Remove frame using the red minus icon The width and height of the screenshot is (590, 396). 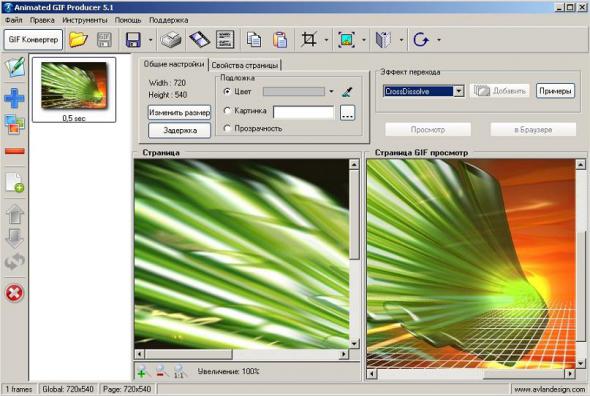point(15,151)
